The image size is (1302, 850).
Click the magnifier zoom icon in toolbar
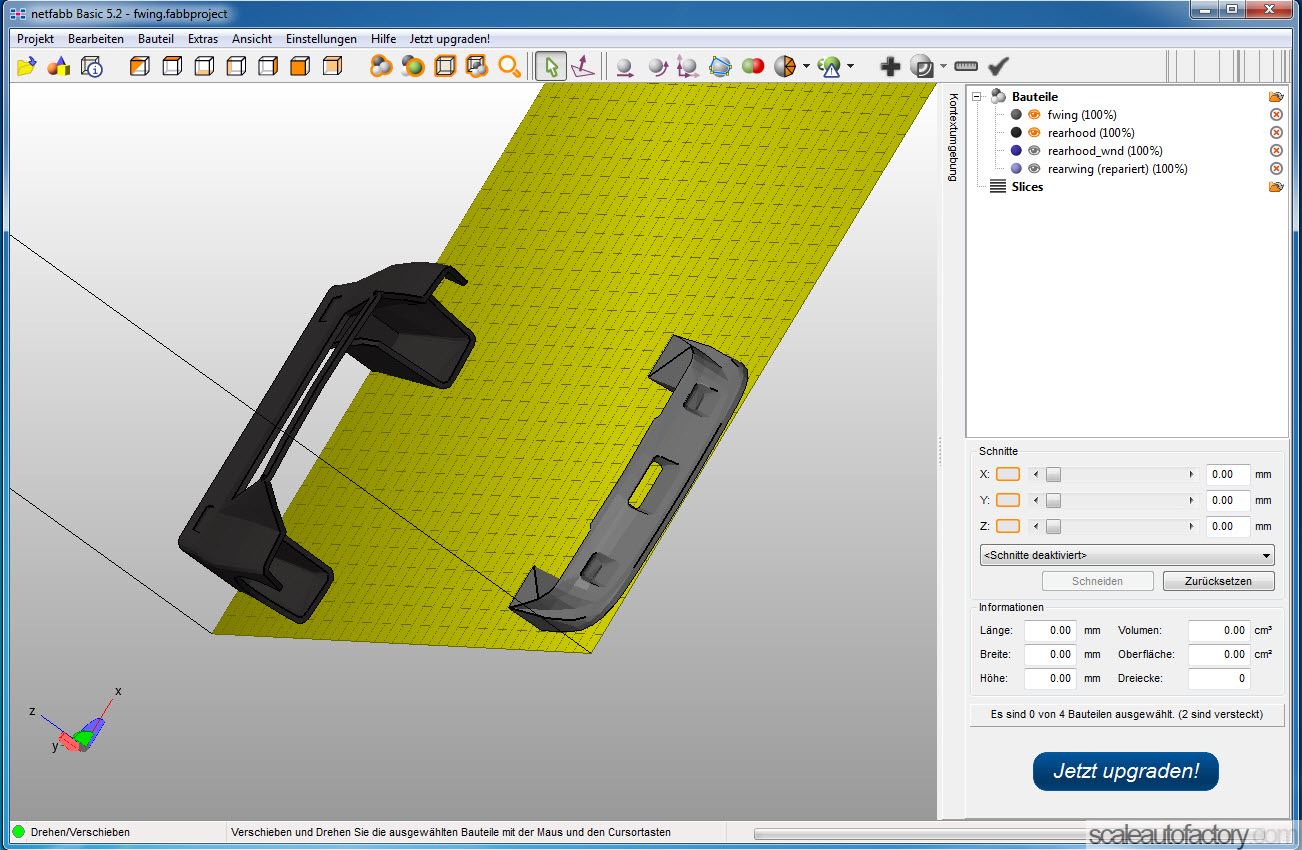point(509,67)
